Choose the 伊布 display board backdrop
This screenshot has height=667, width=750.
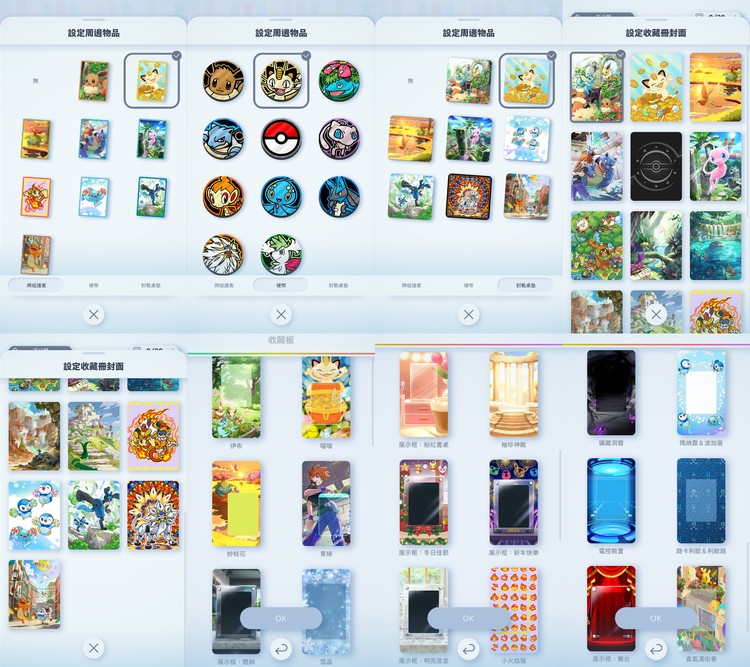click(x=236, y=397)
